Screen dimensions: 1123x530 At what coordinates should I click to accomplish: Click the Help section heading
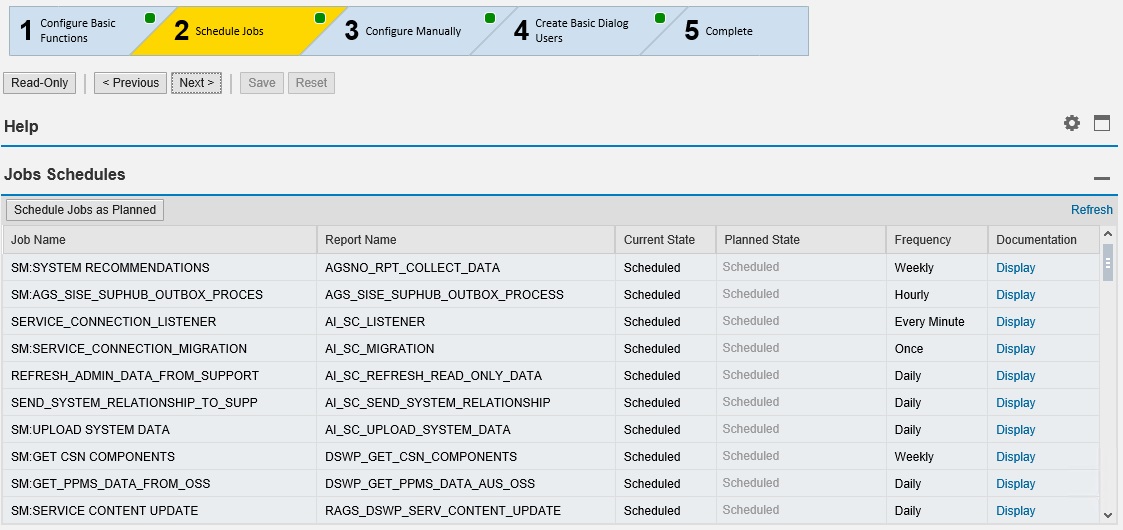[x=21, y=127]
